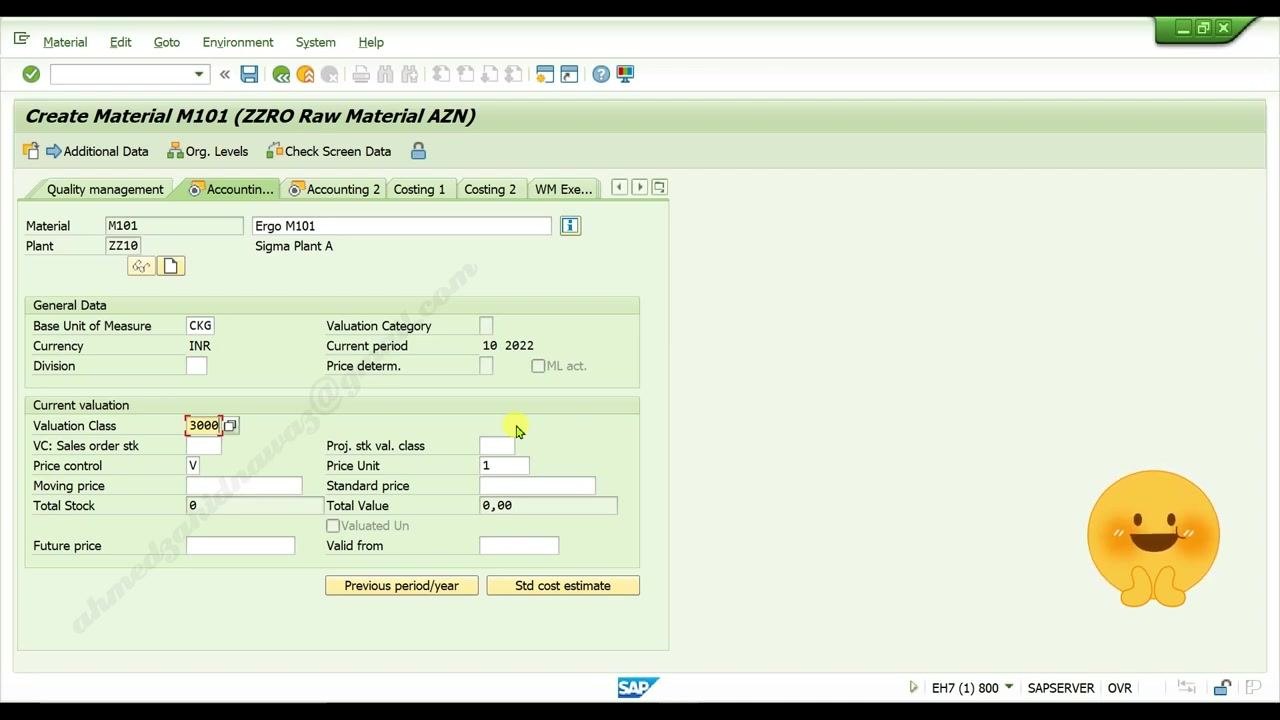Switch to the Costing 1 tab

[419, 189]
